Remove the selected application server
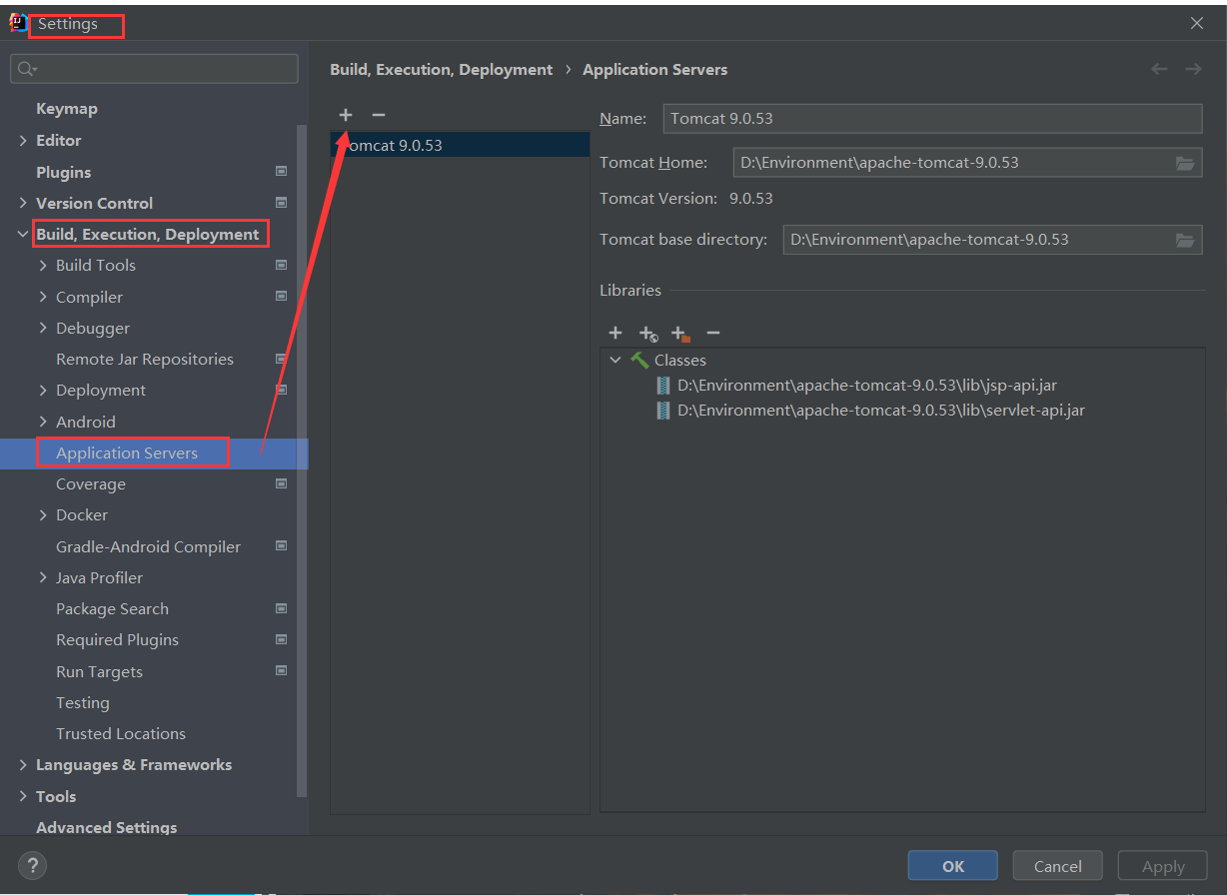Screen dimensions: 1227x895 coord(378,115)
